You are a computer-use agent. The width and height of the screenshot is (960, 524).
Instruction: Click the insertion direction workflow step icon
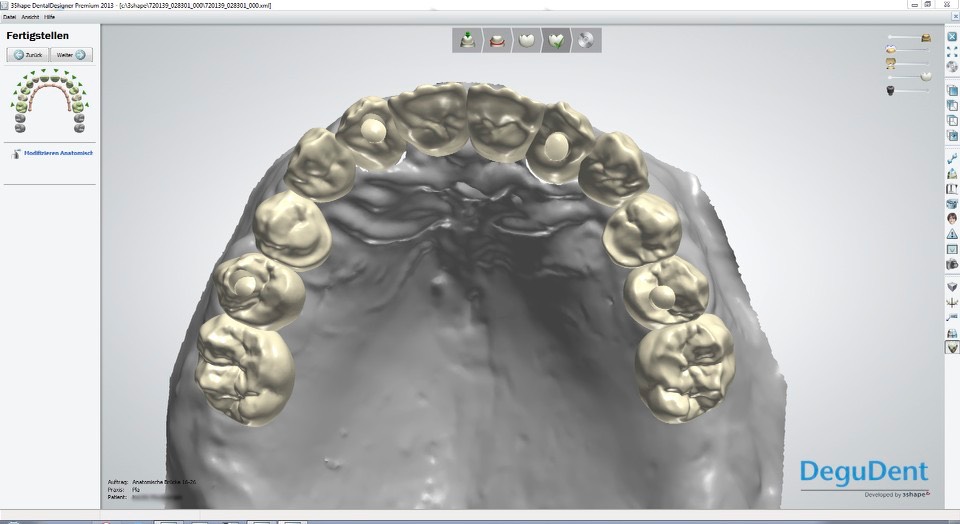(467, 41)
